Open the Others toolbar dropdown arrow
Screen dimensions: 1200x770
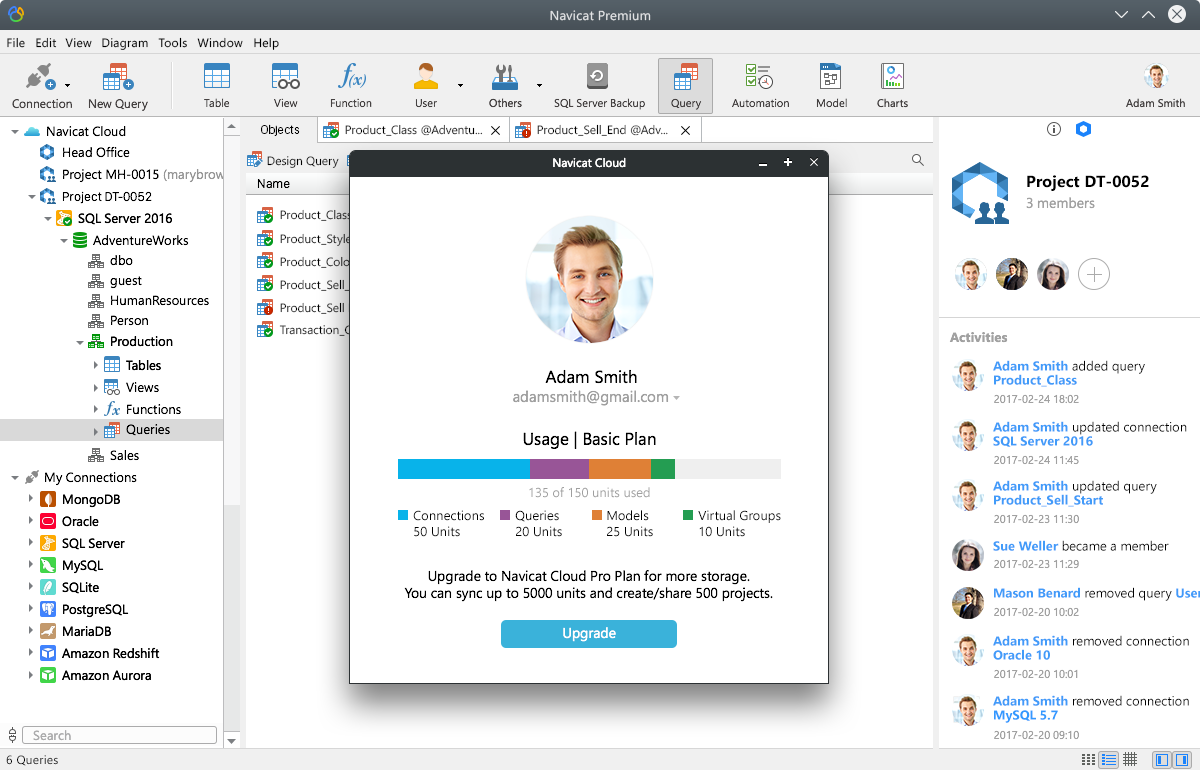pos(539,86)
